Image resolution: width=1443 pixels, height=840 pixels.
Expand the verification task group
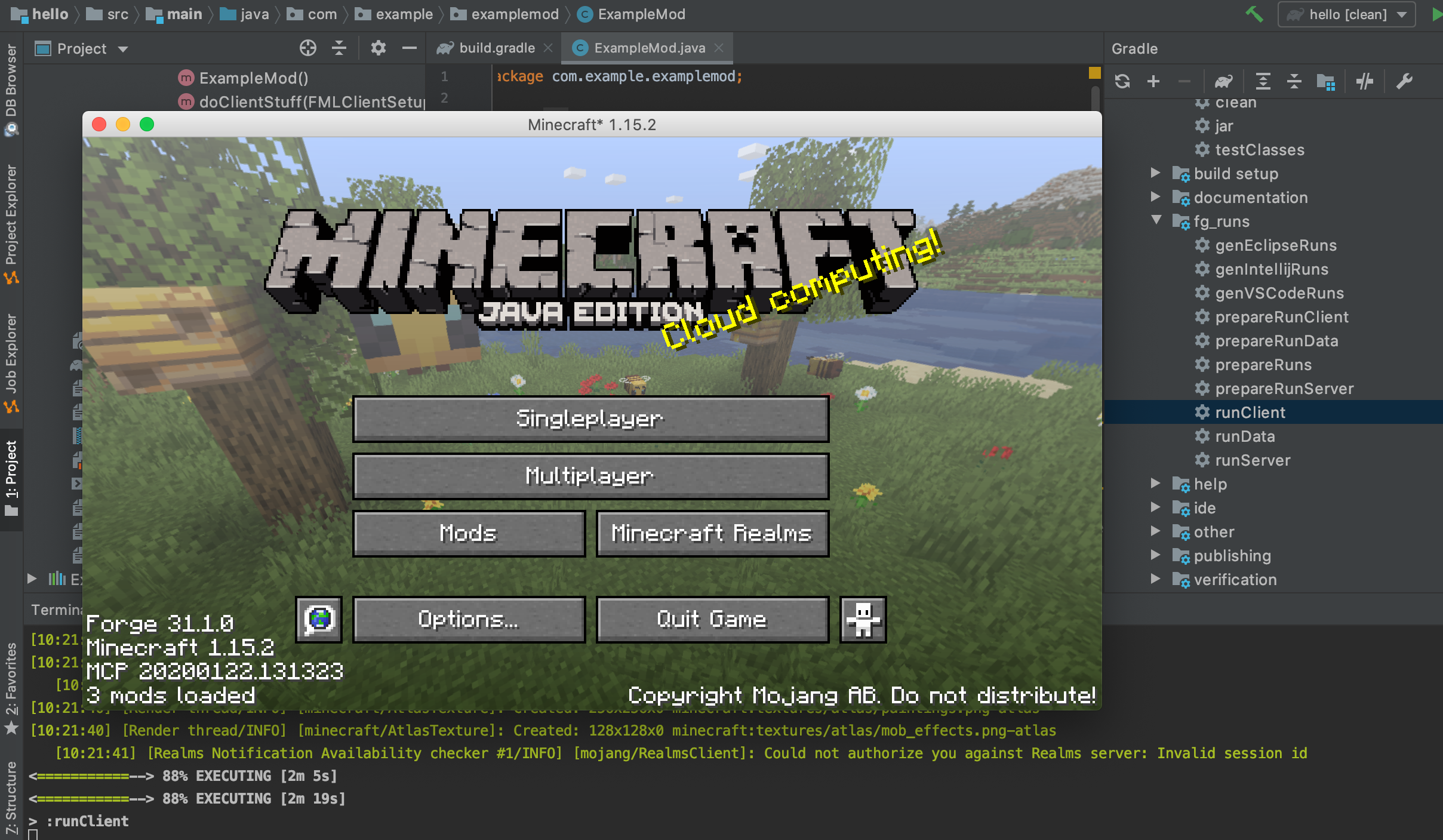pos(1156,579)
